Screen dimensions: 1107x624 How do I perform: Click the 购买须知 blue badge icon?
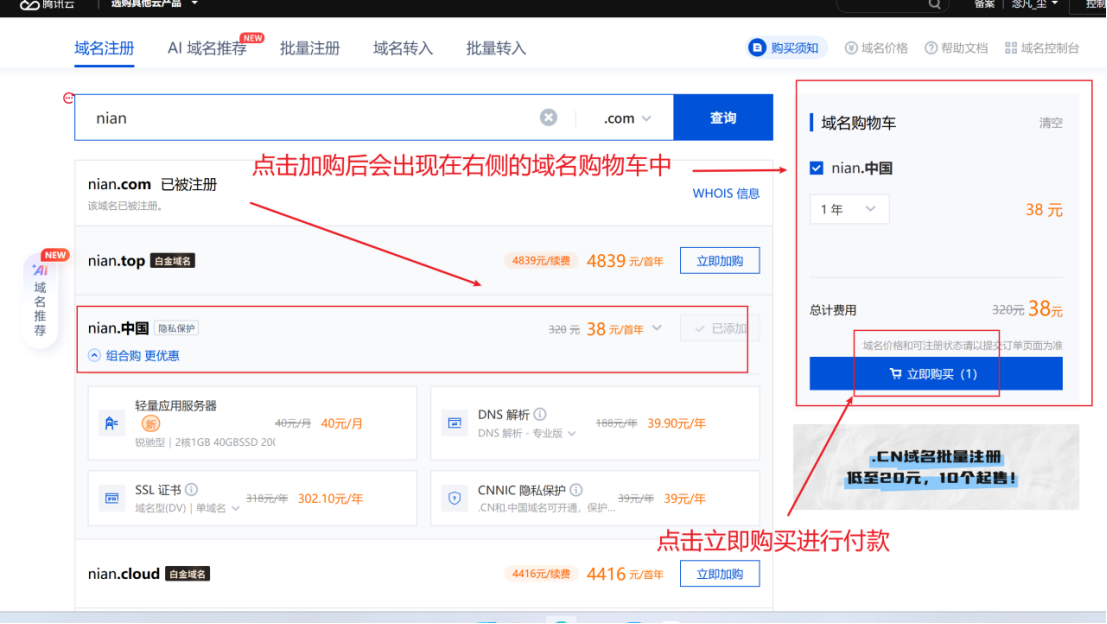pyautogui.click(x=757, y=48)
